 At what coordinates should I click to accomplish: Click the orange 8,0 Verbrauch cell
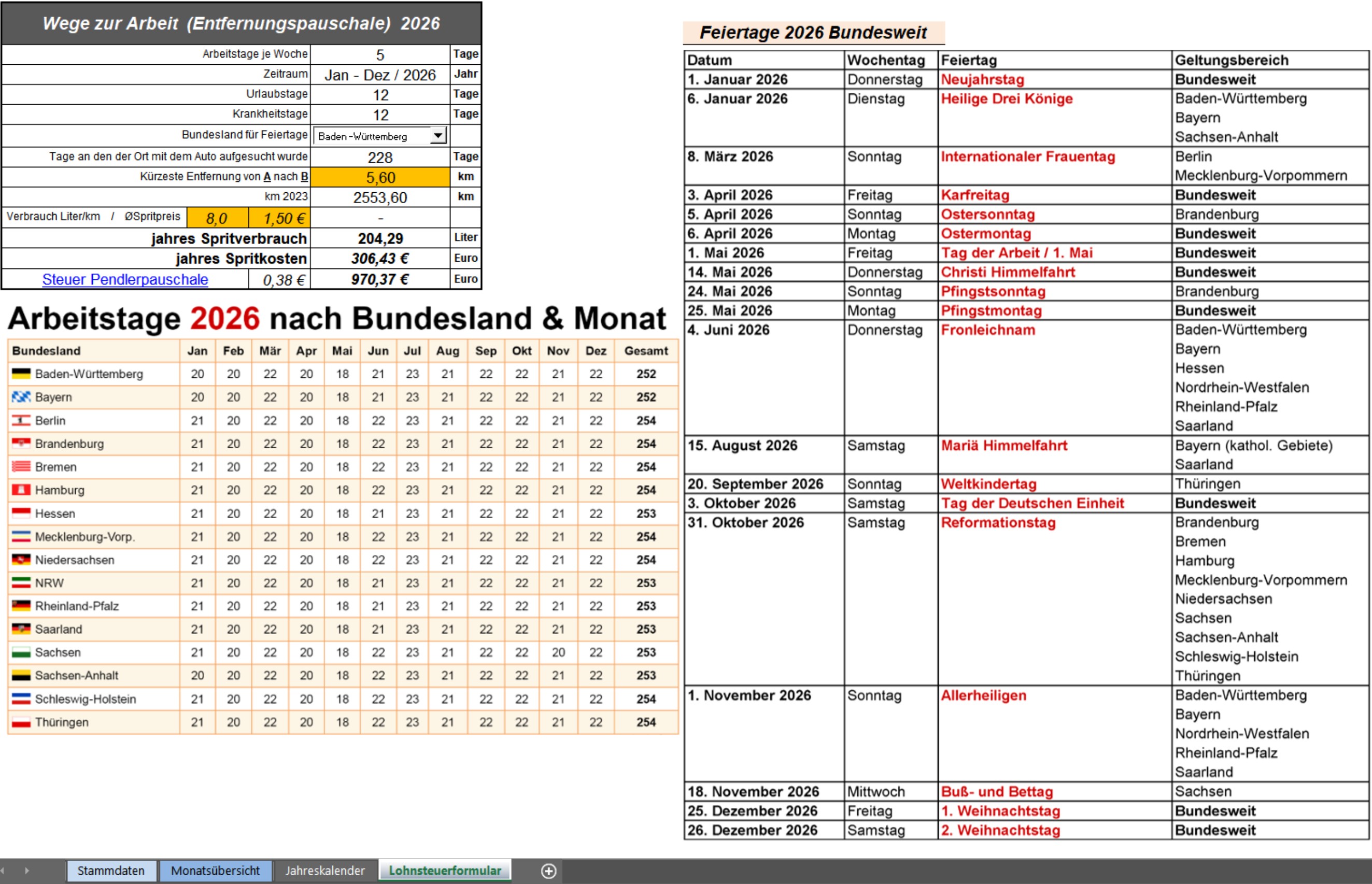pyautogui.click(x=217, y=218)
